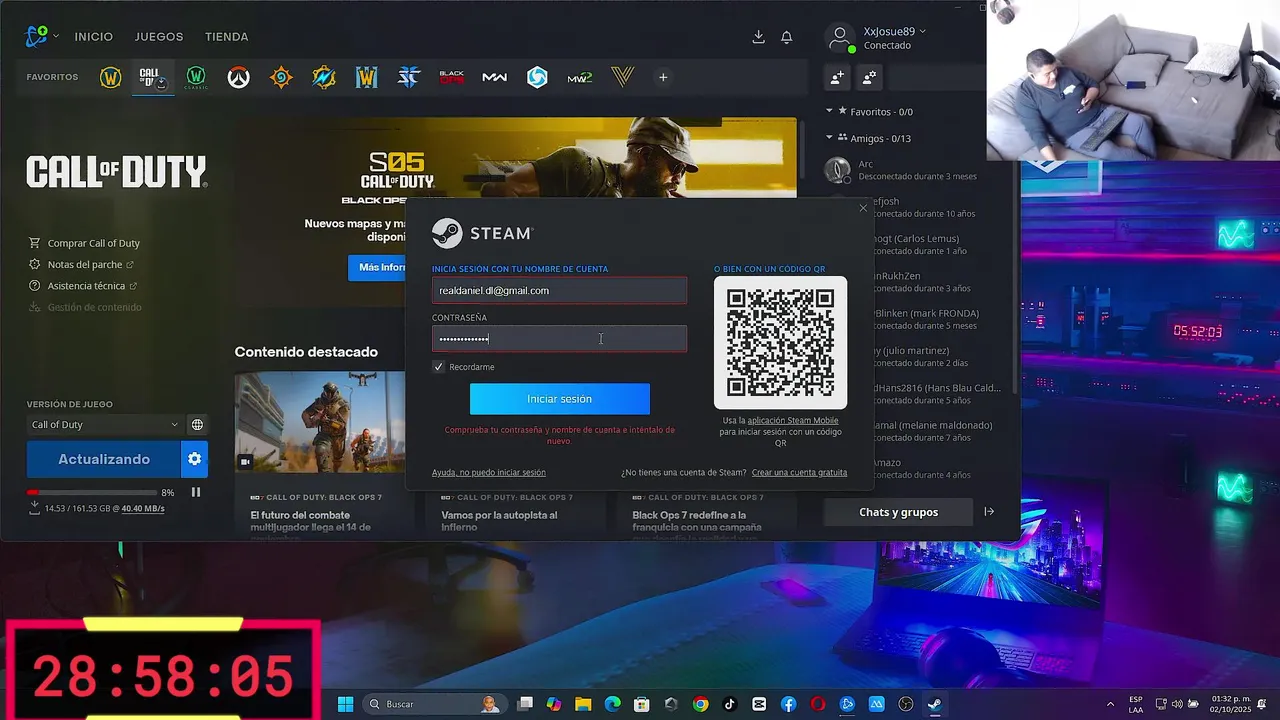Image resolution: width=1280 pixels, height=720 pixels.
Task: Open Battle.net logo menu
Action: click(x=41, y=36)
